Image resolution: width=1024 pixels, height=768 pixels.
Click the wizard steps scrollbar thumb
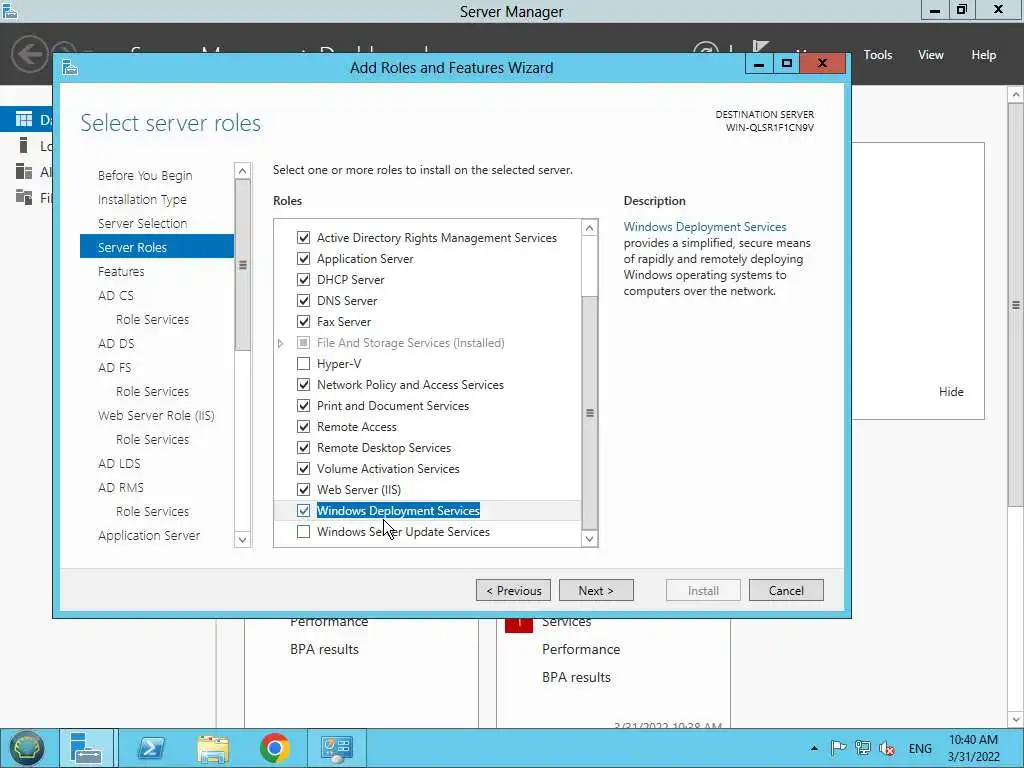tap(242, 264)
